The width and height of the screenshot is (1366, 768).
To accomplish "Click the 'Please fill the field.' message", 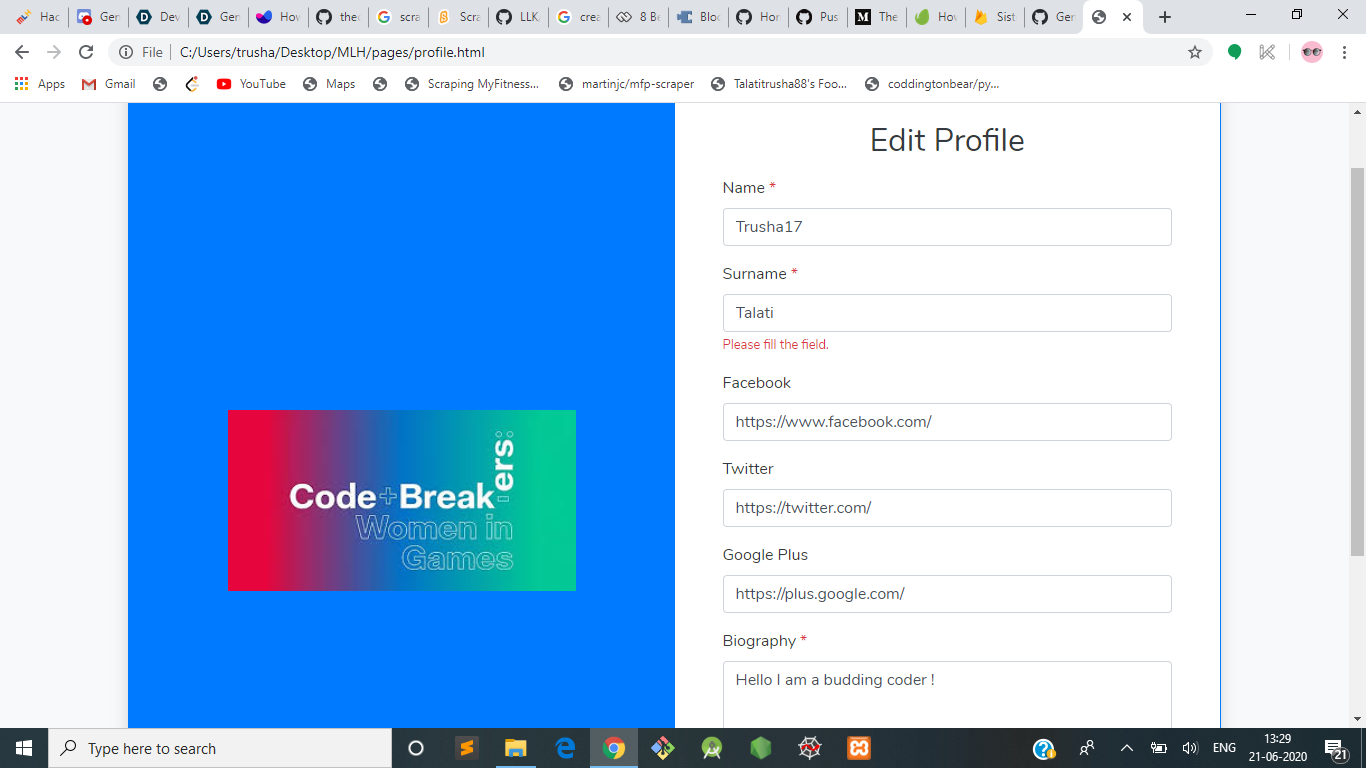I will pyautogui.click(x=776, y=344).
